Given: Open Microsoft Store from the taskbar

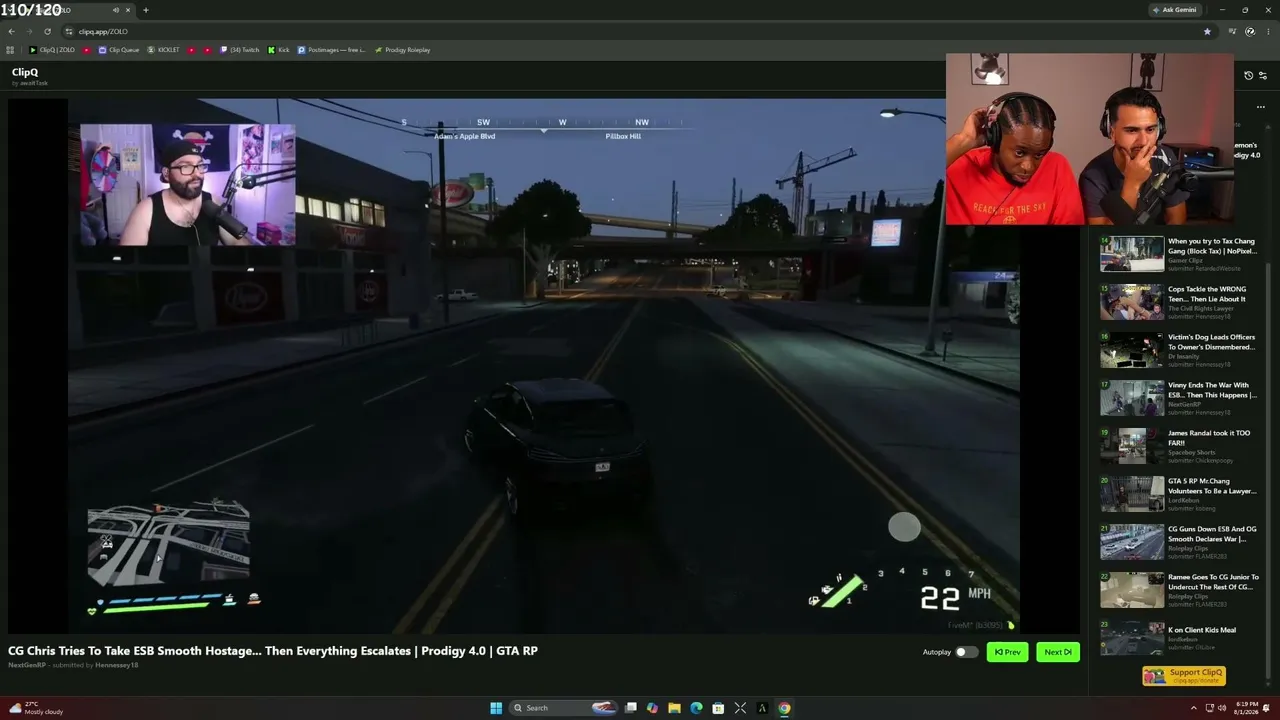Looking at the screenshot, I should coord(718,708).
